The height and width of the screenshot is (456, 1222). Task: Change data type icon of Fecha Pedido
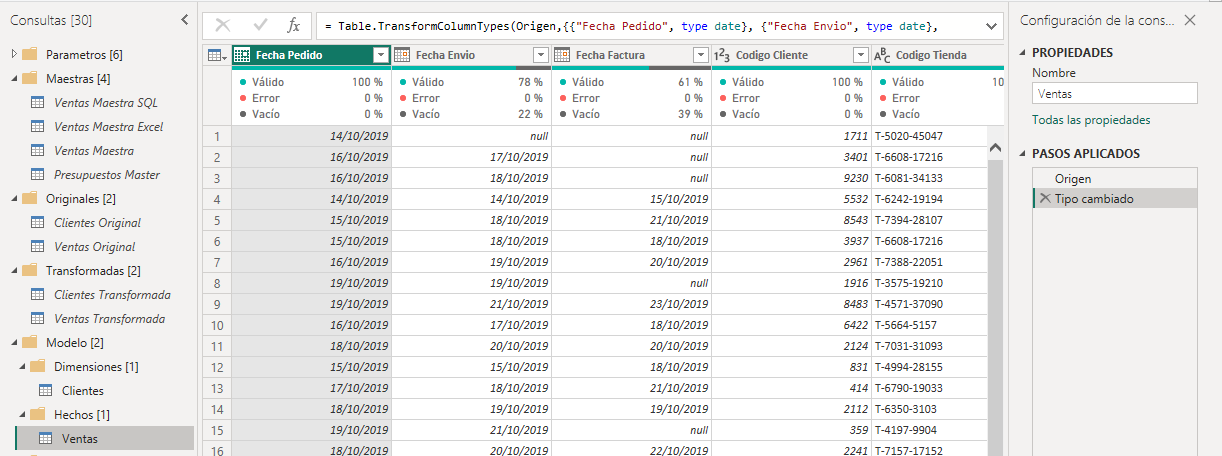coord(243,55)
